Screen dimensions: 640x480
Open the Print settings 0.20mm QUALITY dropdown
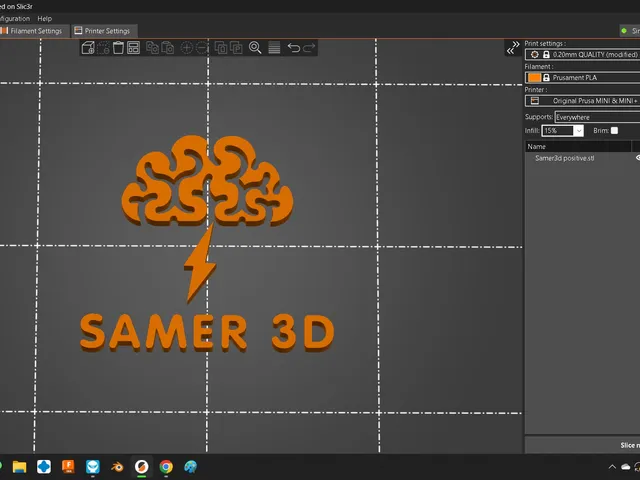tap(582, 54)
